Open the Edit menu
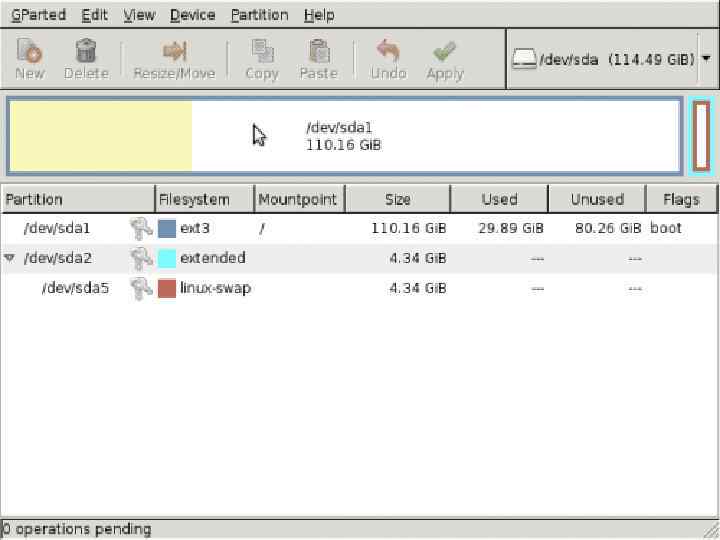Image resolution: width=720 pixels, height=540 pixels. (x=94, y=15)
